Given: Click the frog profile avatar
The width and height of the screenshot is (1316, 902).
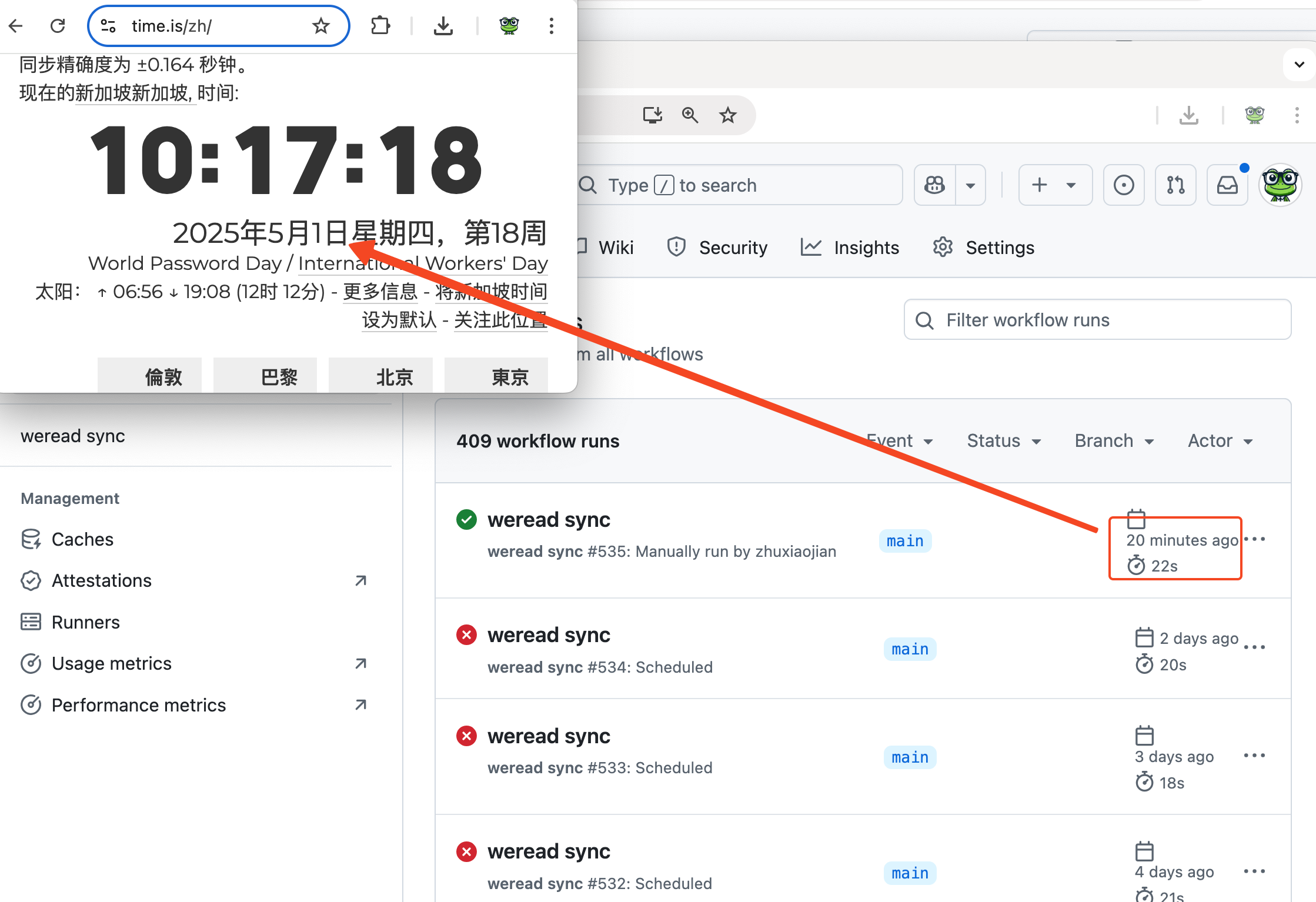Looking at the screenshot, I should pos(1280,185).
